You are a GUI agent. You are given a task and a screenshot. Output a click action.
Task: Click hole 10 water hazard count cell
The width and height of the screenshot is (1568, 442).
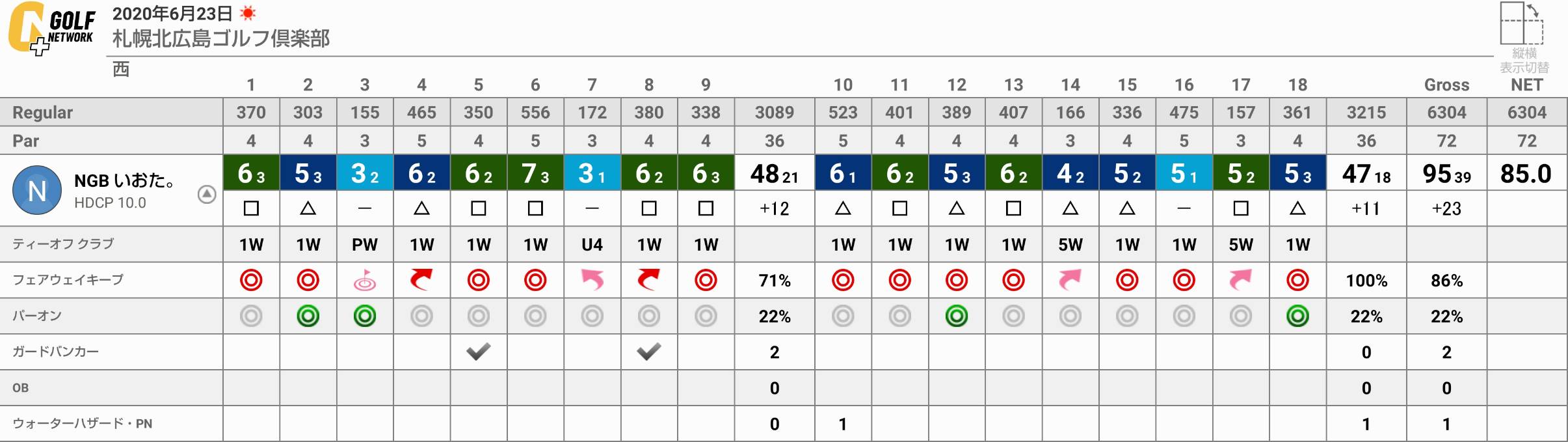[843, 424]
